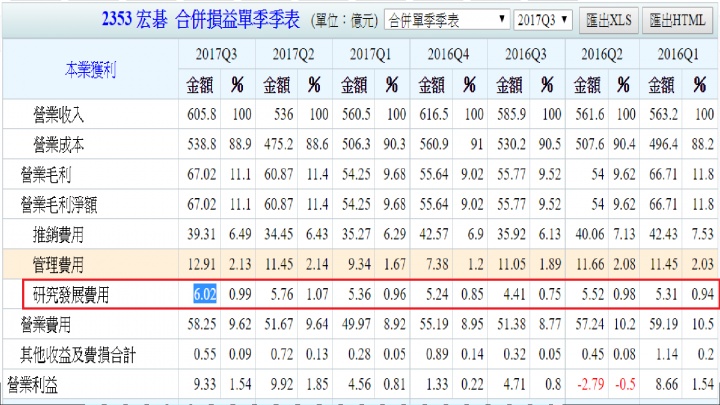Click the 2017Q2 column header

point(293,54)
